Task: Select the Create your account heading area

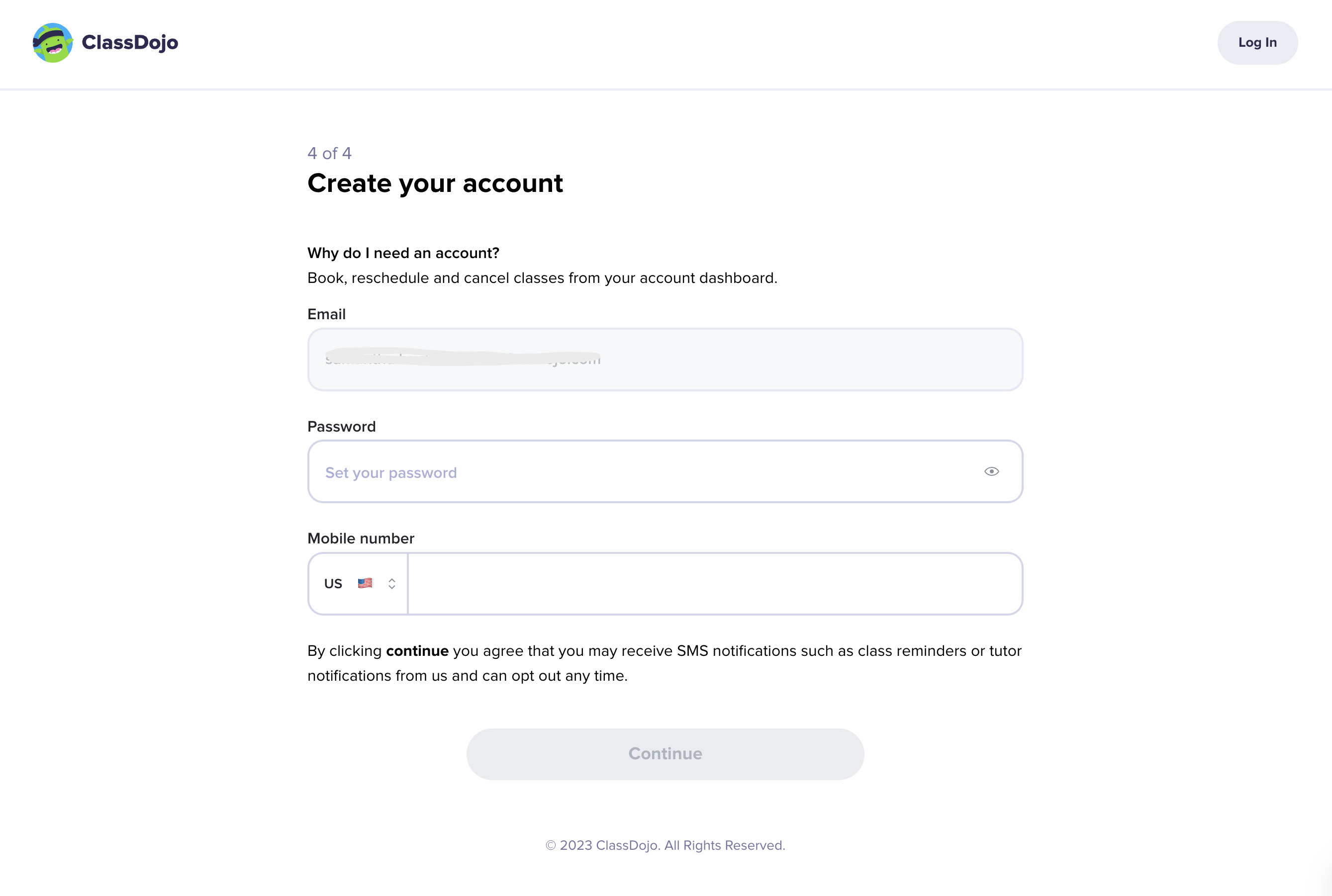Action: 435,183
